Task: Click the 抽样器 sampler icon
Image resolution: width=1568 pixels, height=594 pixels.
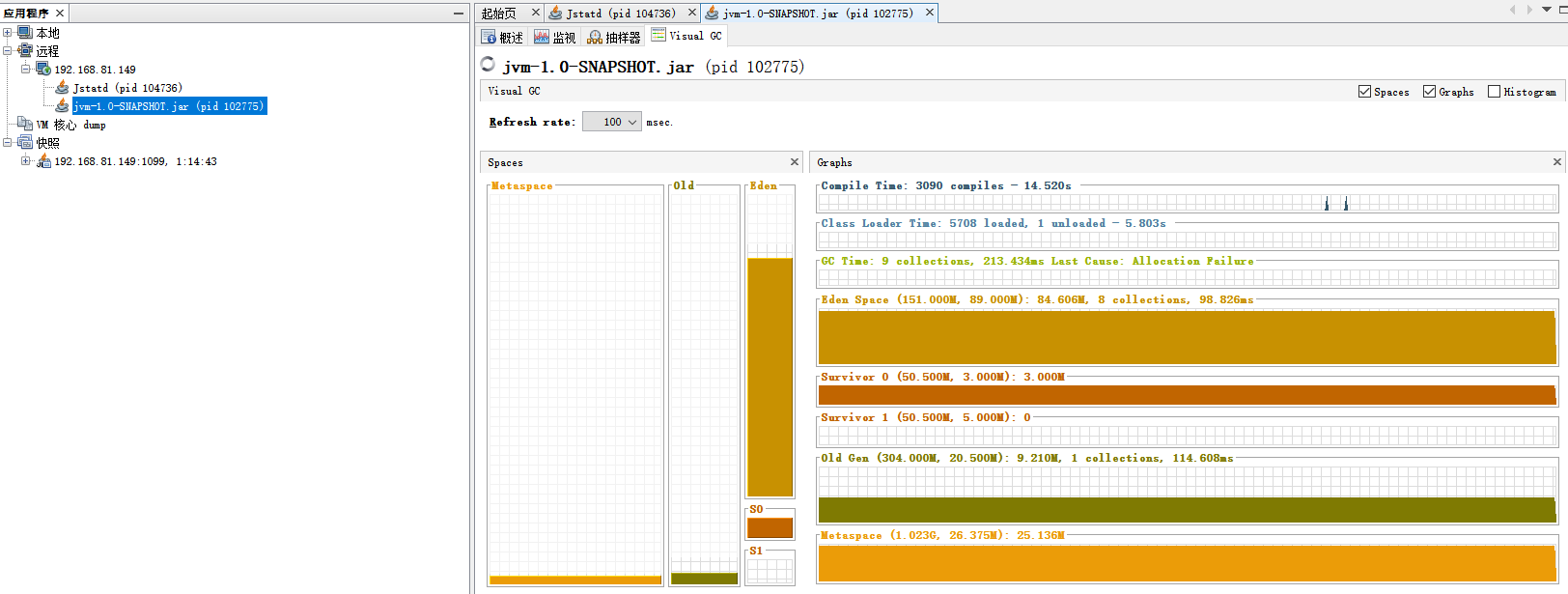Action: click(595, 37)
